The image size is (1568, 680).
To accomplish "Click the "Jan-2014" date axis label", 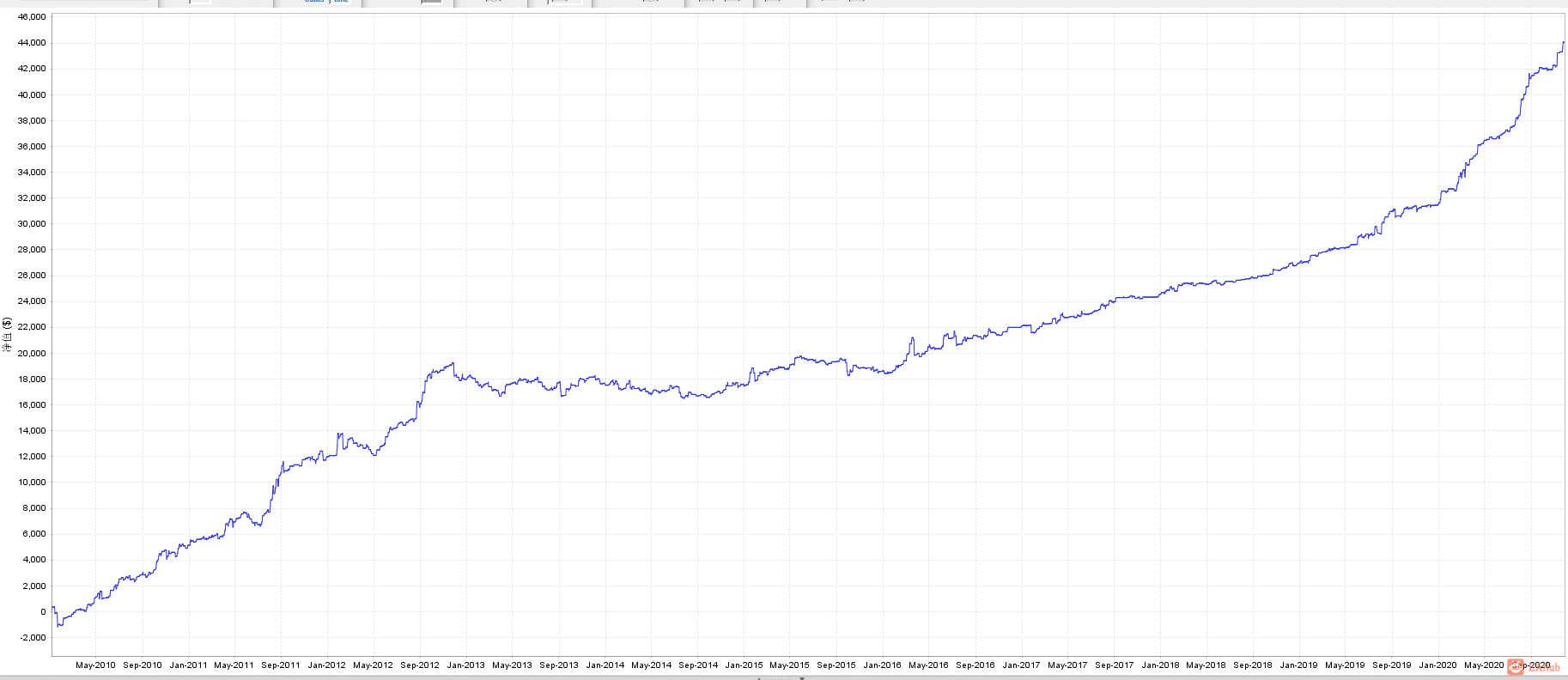I will tap(605, 665).
